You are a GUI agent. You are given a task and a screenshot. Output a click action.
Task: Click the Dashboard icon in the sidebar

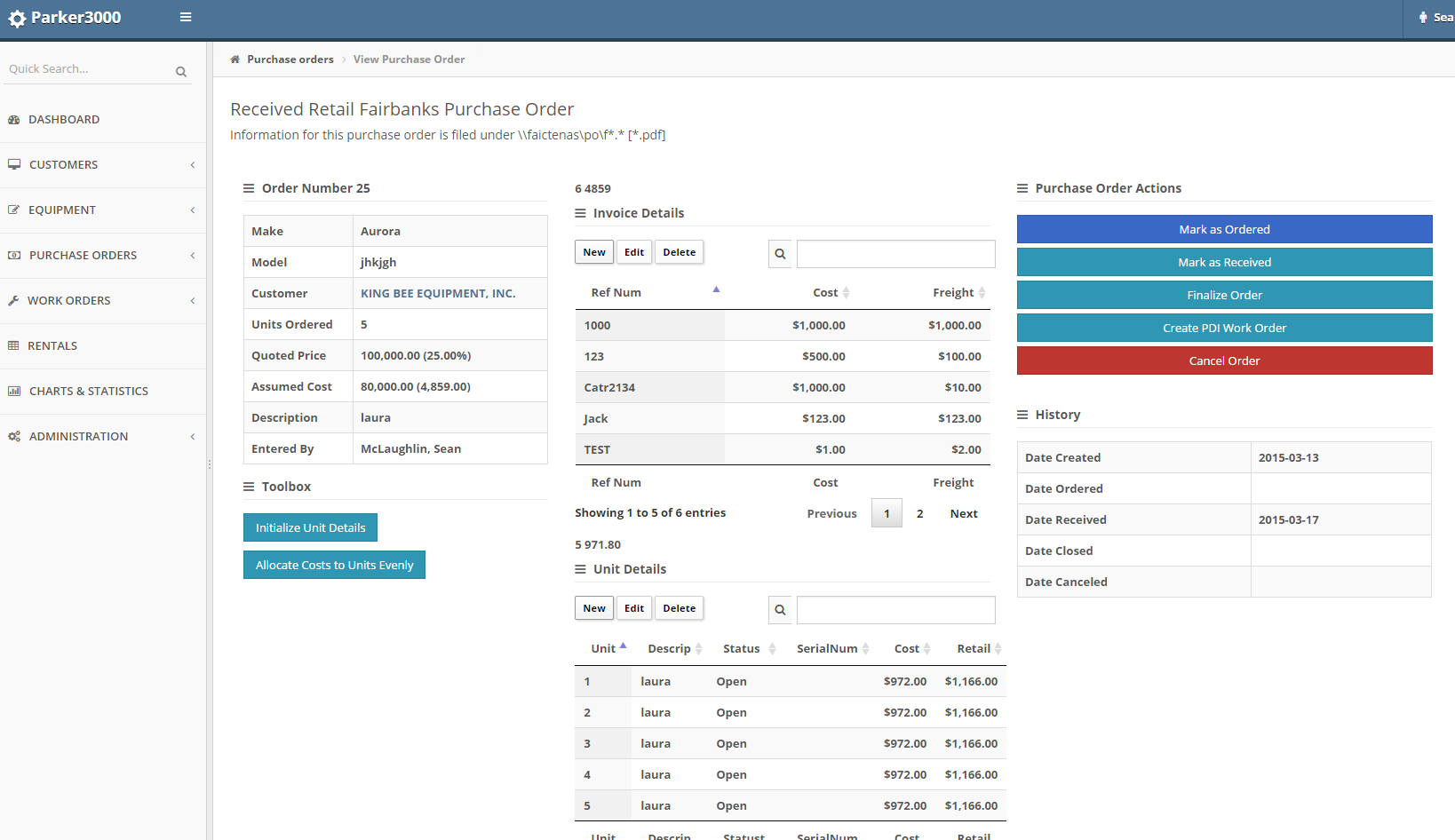pos(14,120)
